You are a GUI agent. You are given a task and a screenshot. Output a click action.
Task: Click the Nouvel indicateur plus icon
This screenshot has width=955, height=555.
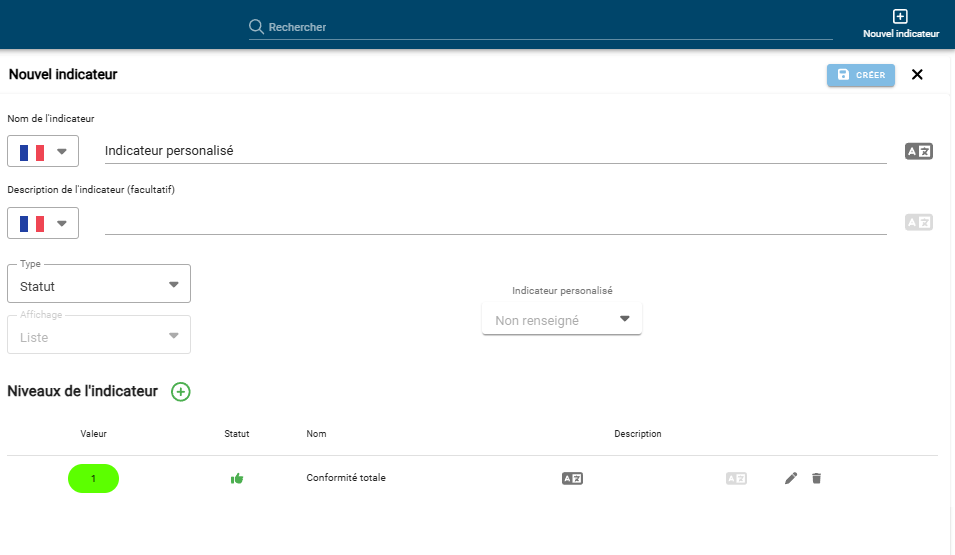(x=900, y=17)
